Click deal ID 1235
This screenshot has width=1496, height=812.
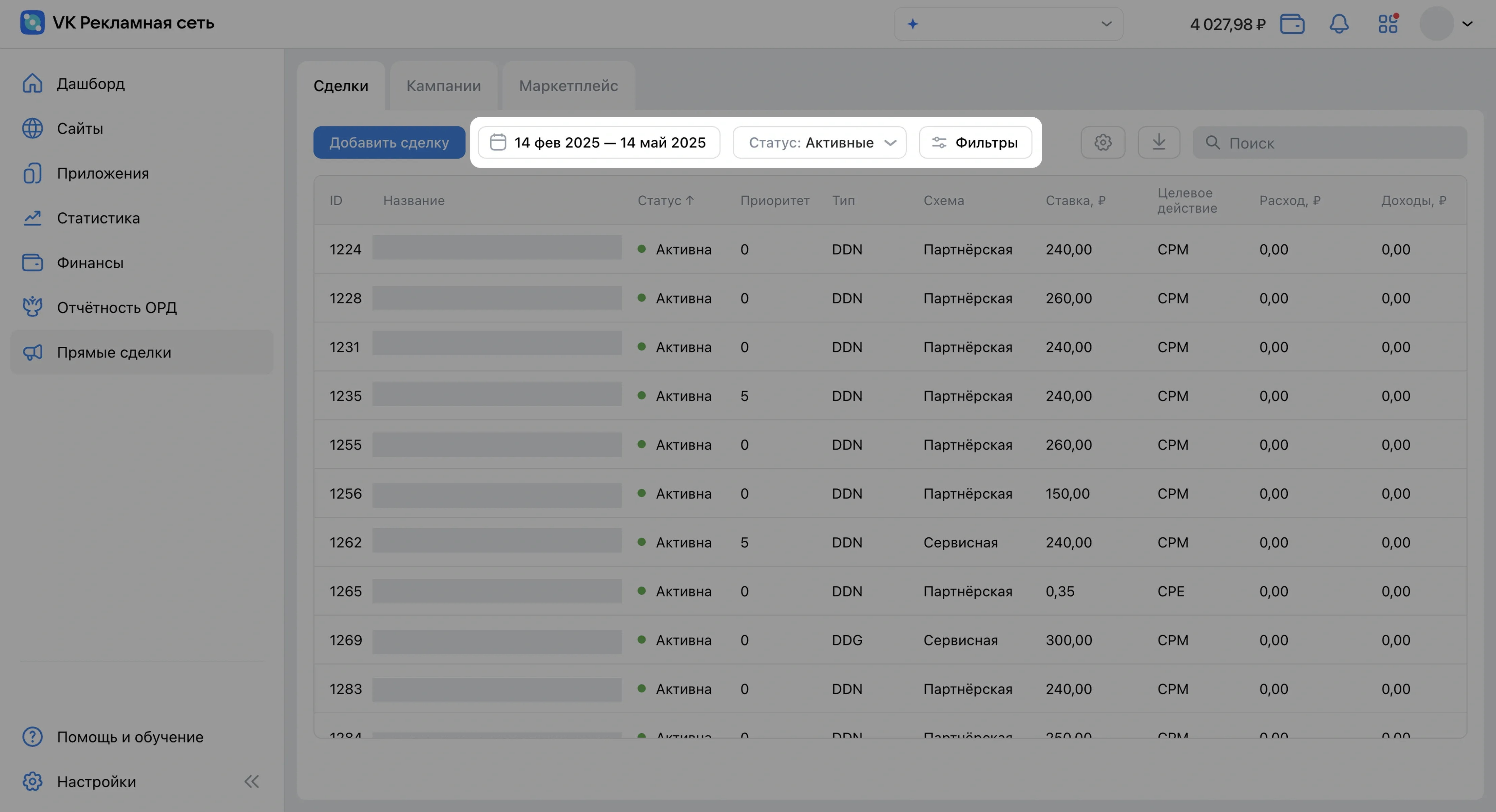point(346,395)
